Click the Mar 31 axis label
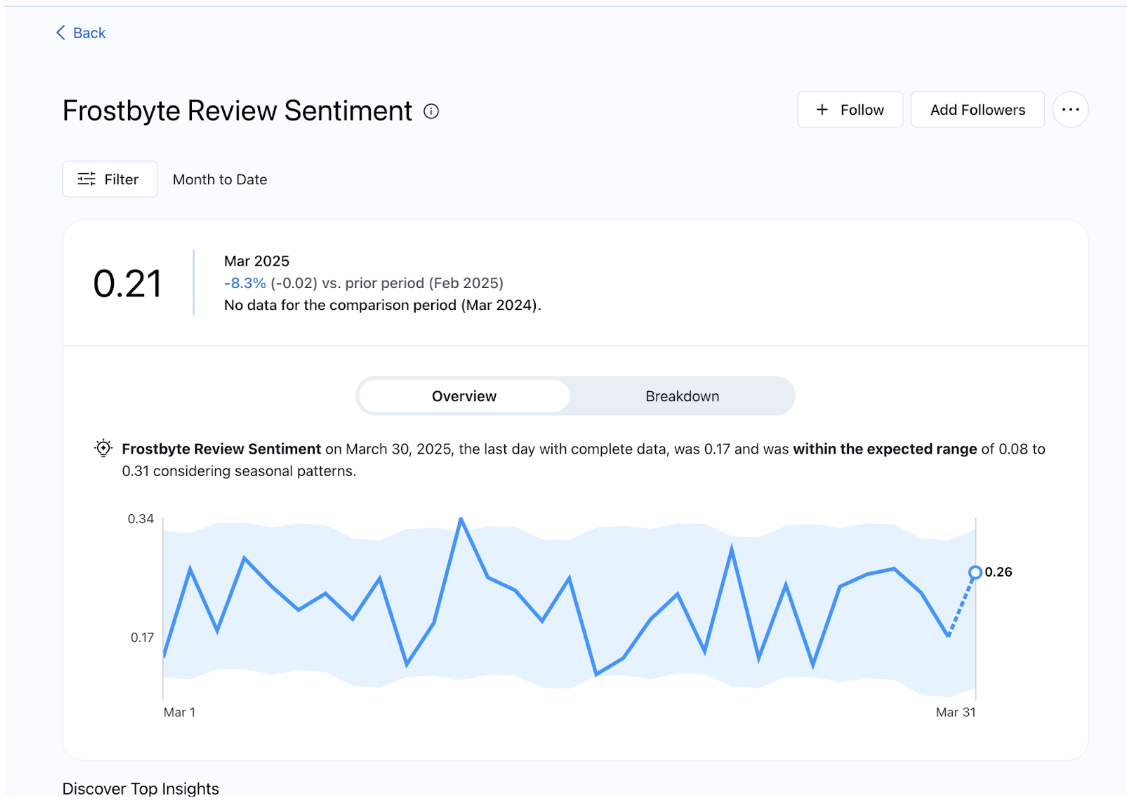The width and height of the screenshot is (1128, 810). [x=955, y=712]
